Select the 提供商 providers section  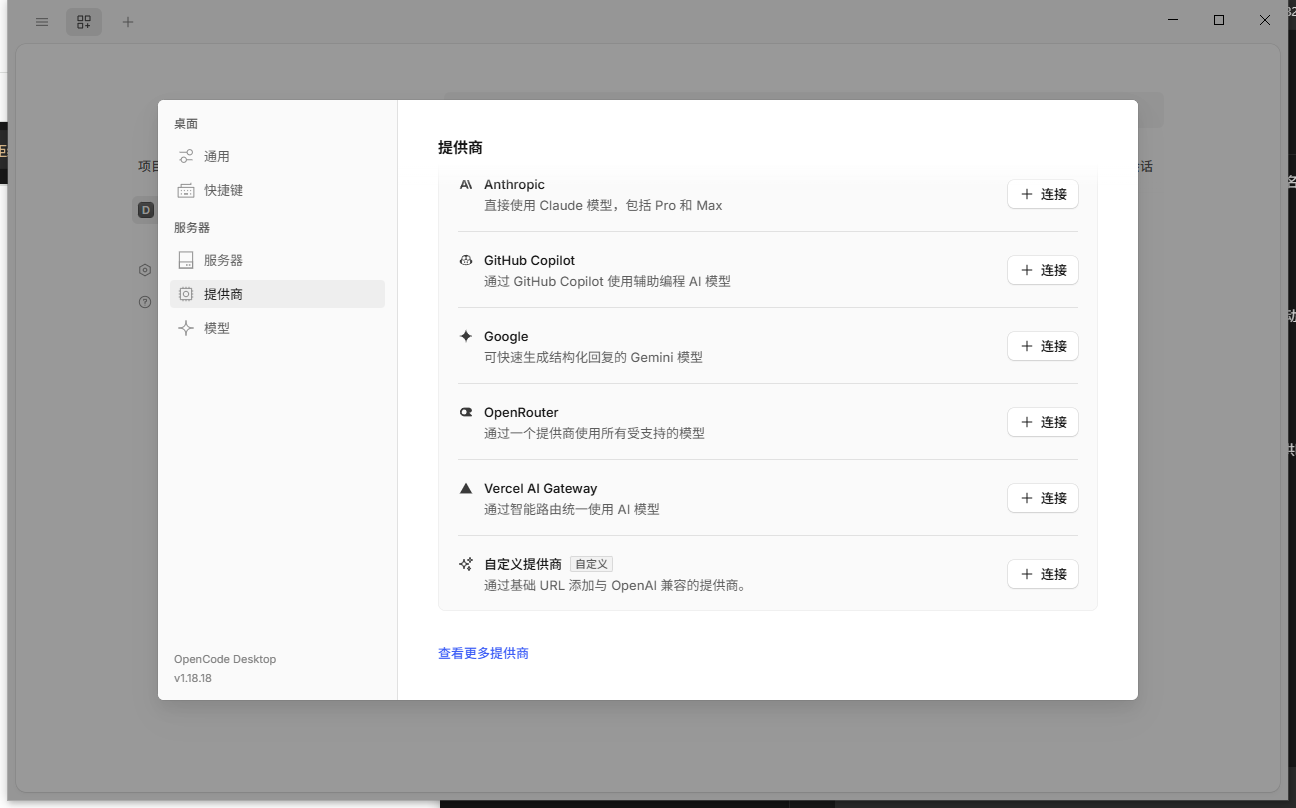(277, 294)
